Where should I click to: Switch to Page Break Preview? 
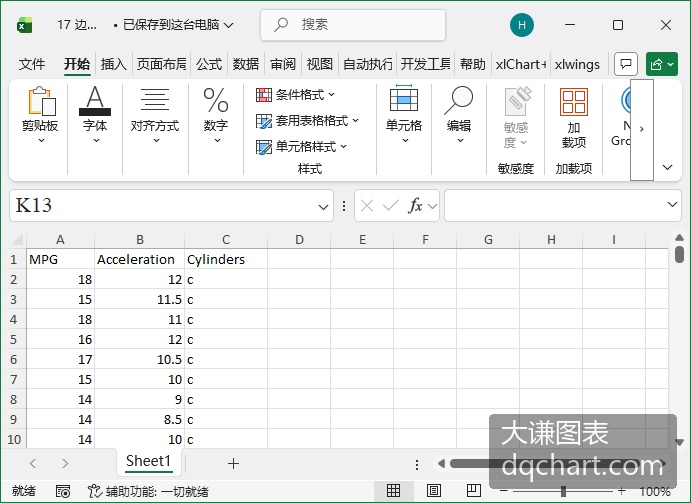pos(474,490)
